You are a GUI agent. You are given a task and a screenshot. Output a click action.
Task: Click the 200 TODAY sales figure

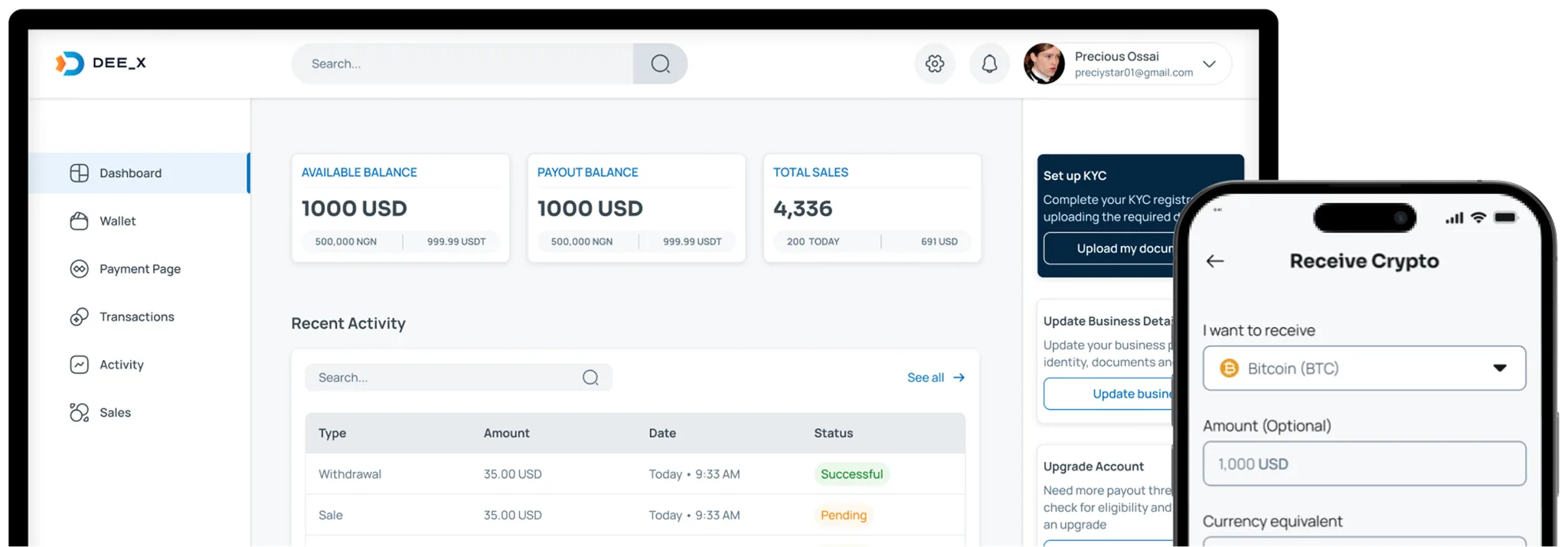click(813, 241)
